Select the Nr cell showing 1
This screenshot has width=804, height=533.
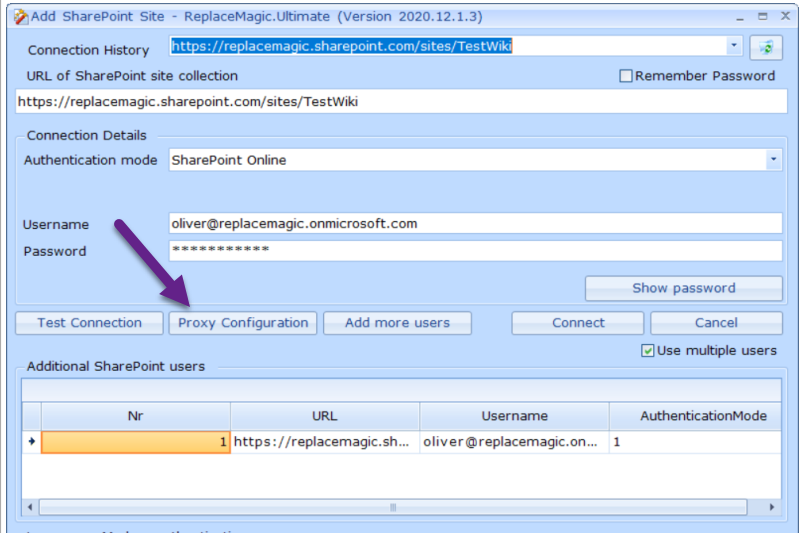click(x=135, y=442)
